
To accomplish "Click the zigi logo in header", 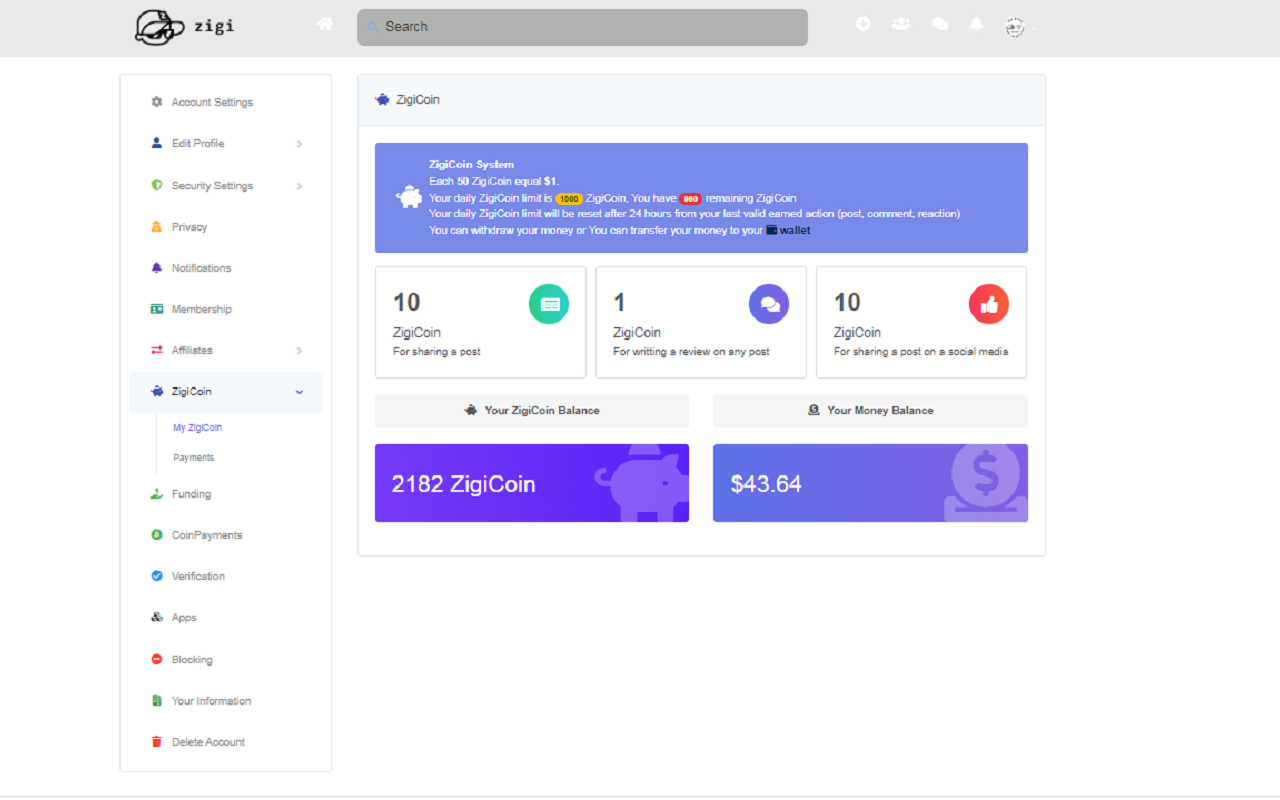I will [x=184, y=26].
